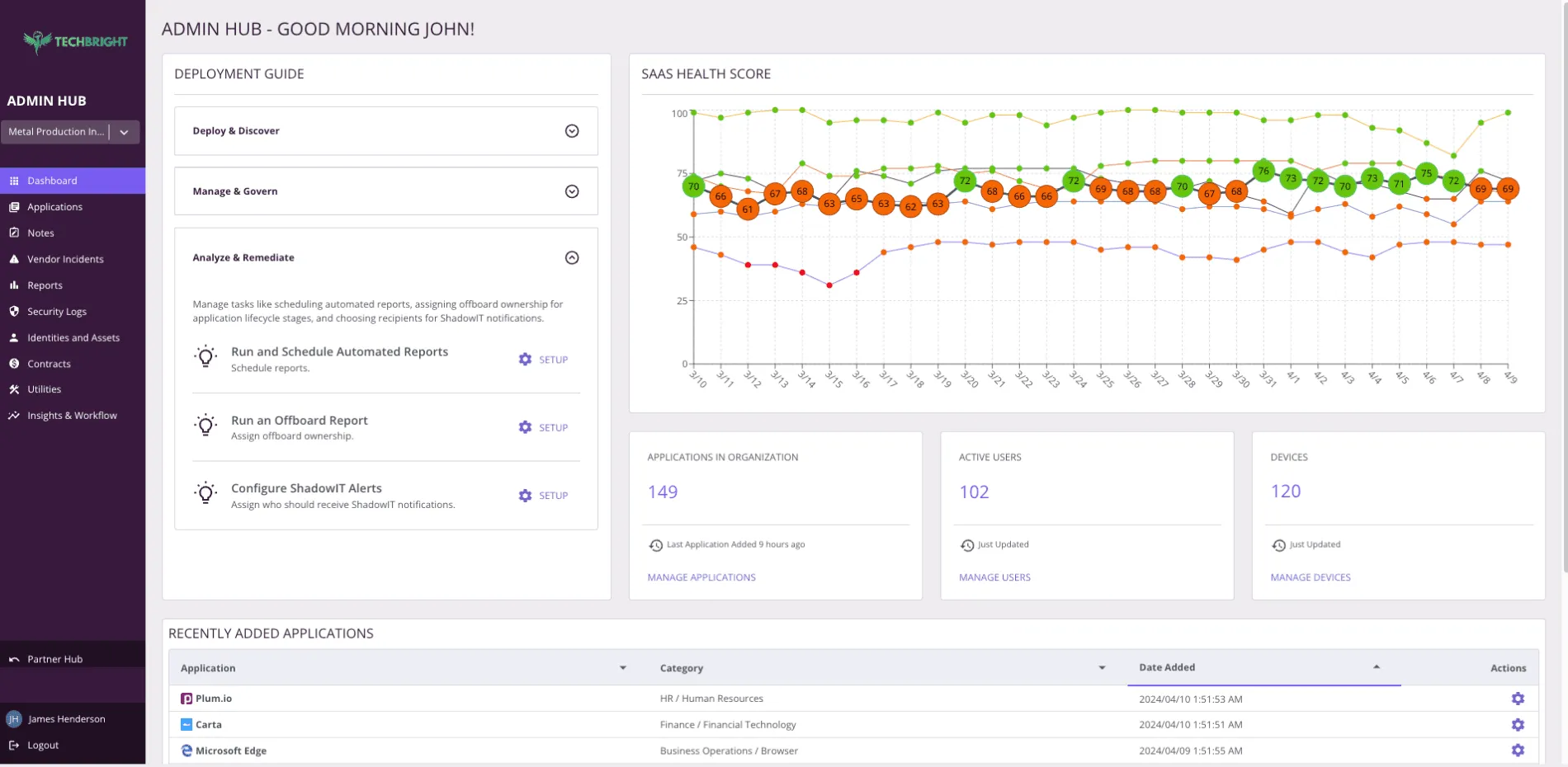Image resolution: width=1568 pixels, height=767 pixels.
Task: Select the 76 score marker on chart
Action: [x=1263, y=172]
